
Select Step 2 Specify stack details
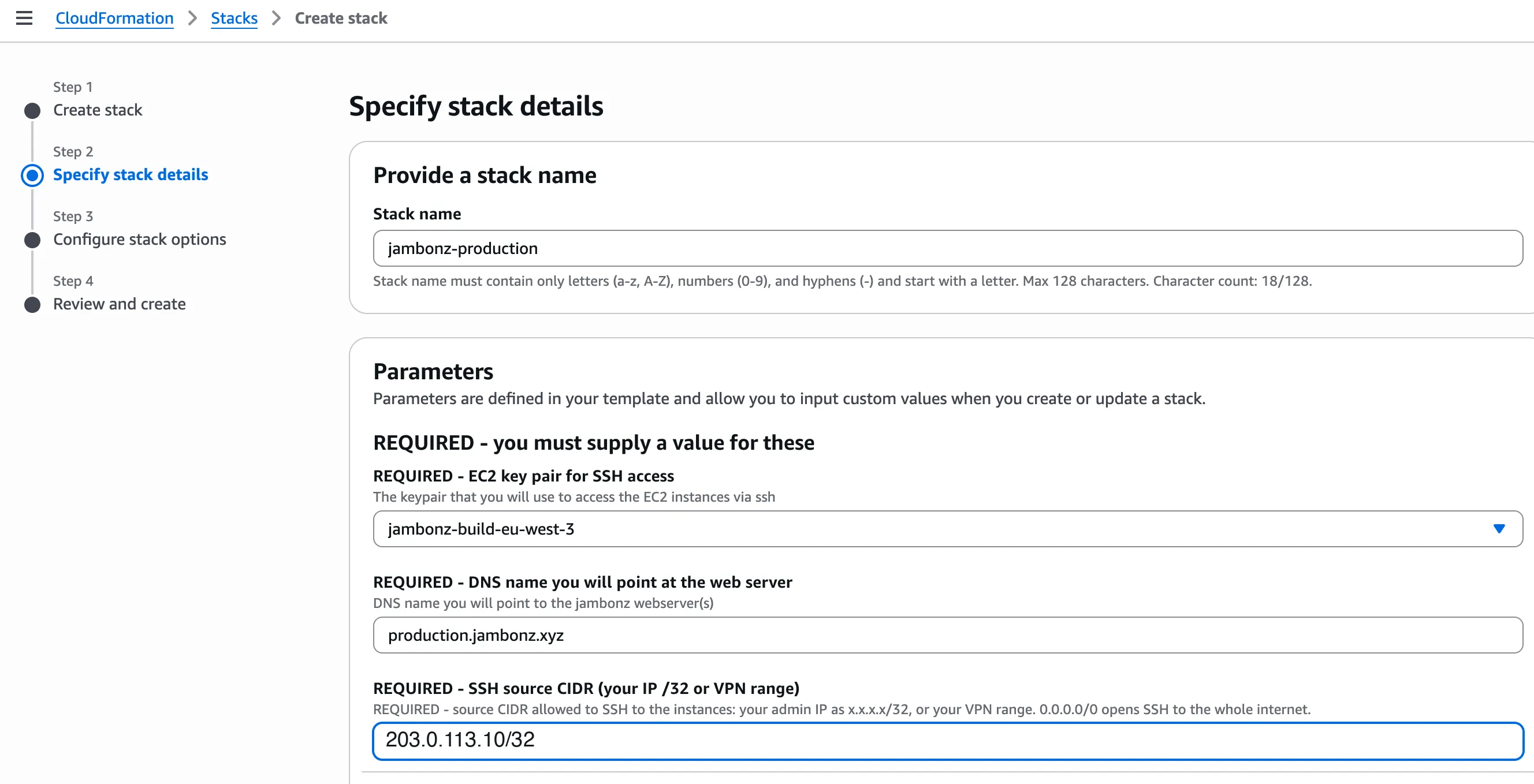click(x=131, y=174)
